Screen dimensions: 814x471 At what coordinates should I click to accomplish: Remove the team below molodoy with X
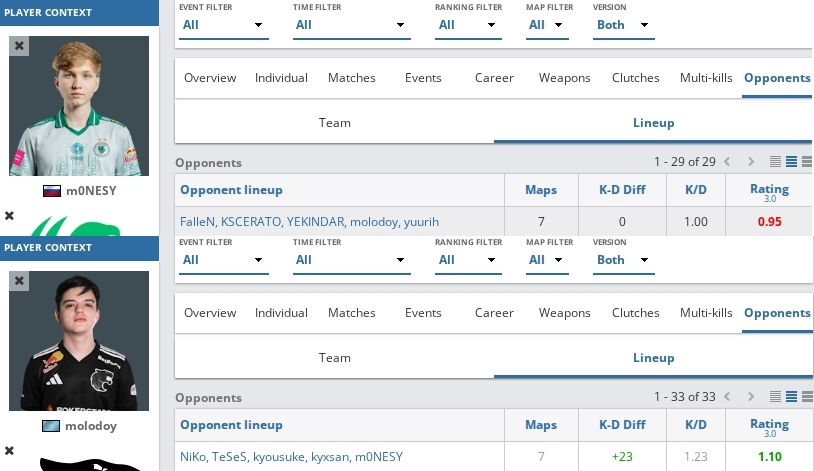(9, 450)
